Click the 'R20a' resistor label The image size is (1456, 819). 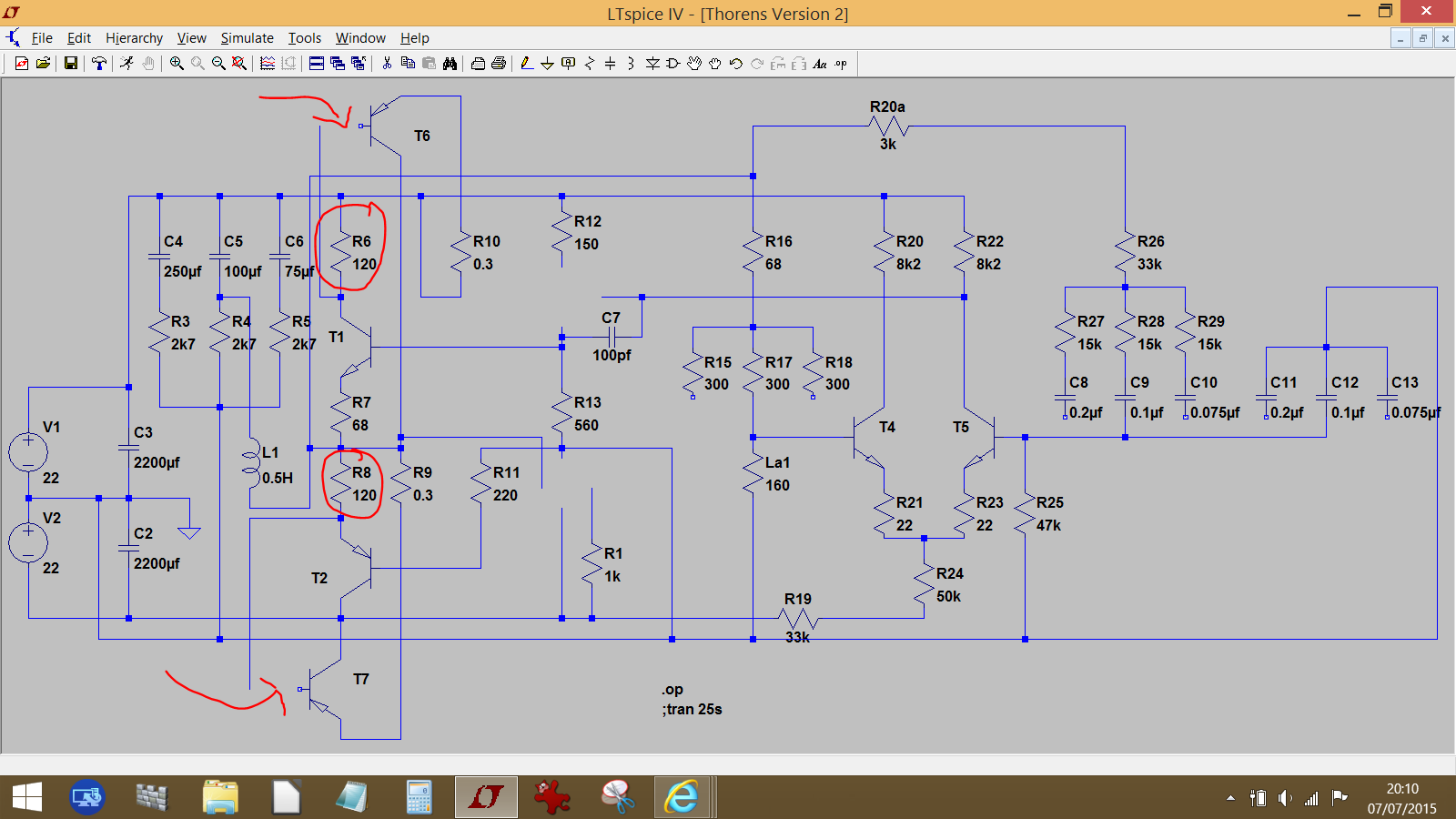887,106
